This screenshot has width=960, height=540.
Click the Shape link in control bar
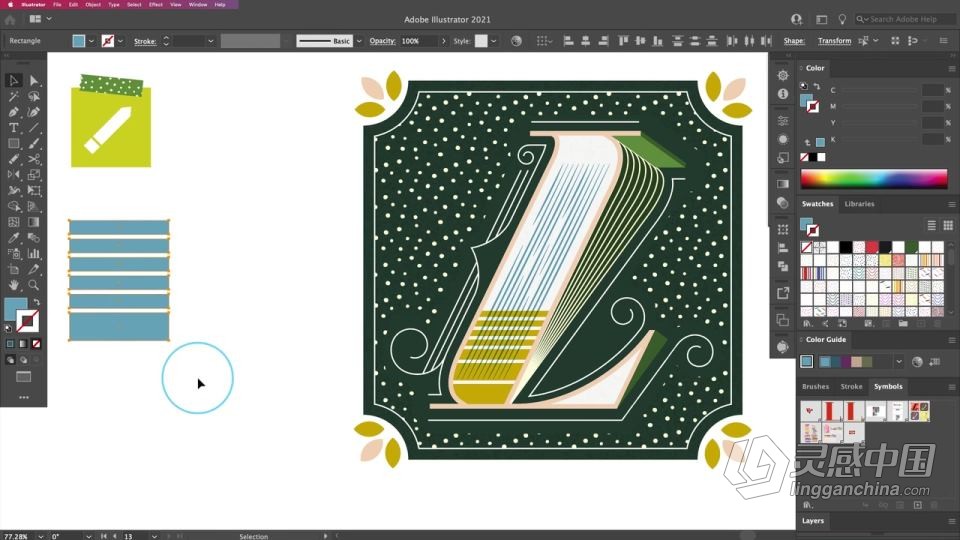point(793,41)
